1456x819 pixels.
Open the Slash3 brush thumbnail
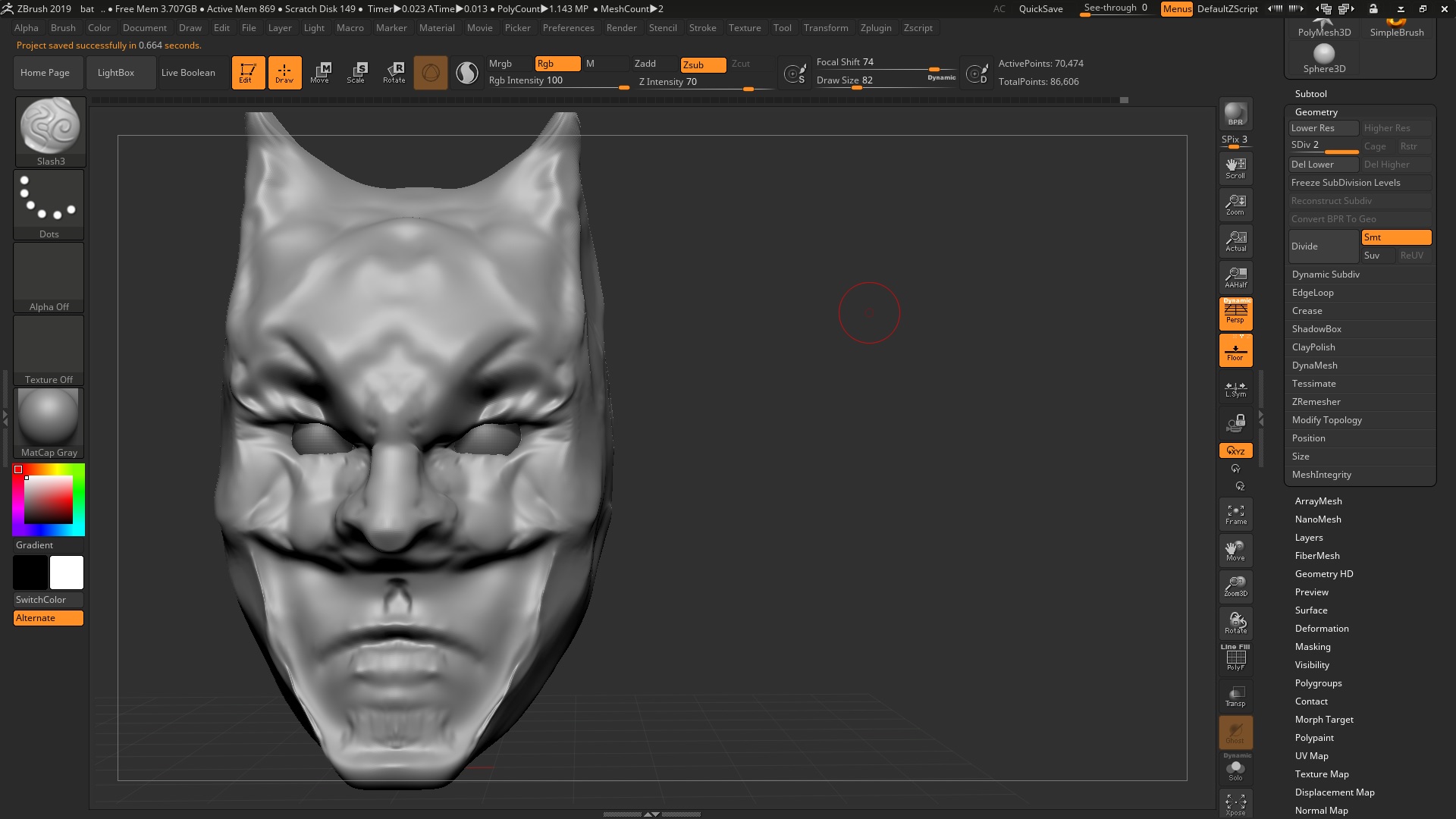[50, 132]
